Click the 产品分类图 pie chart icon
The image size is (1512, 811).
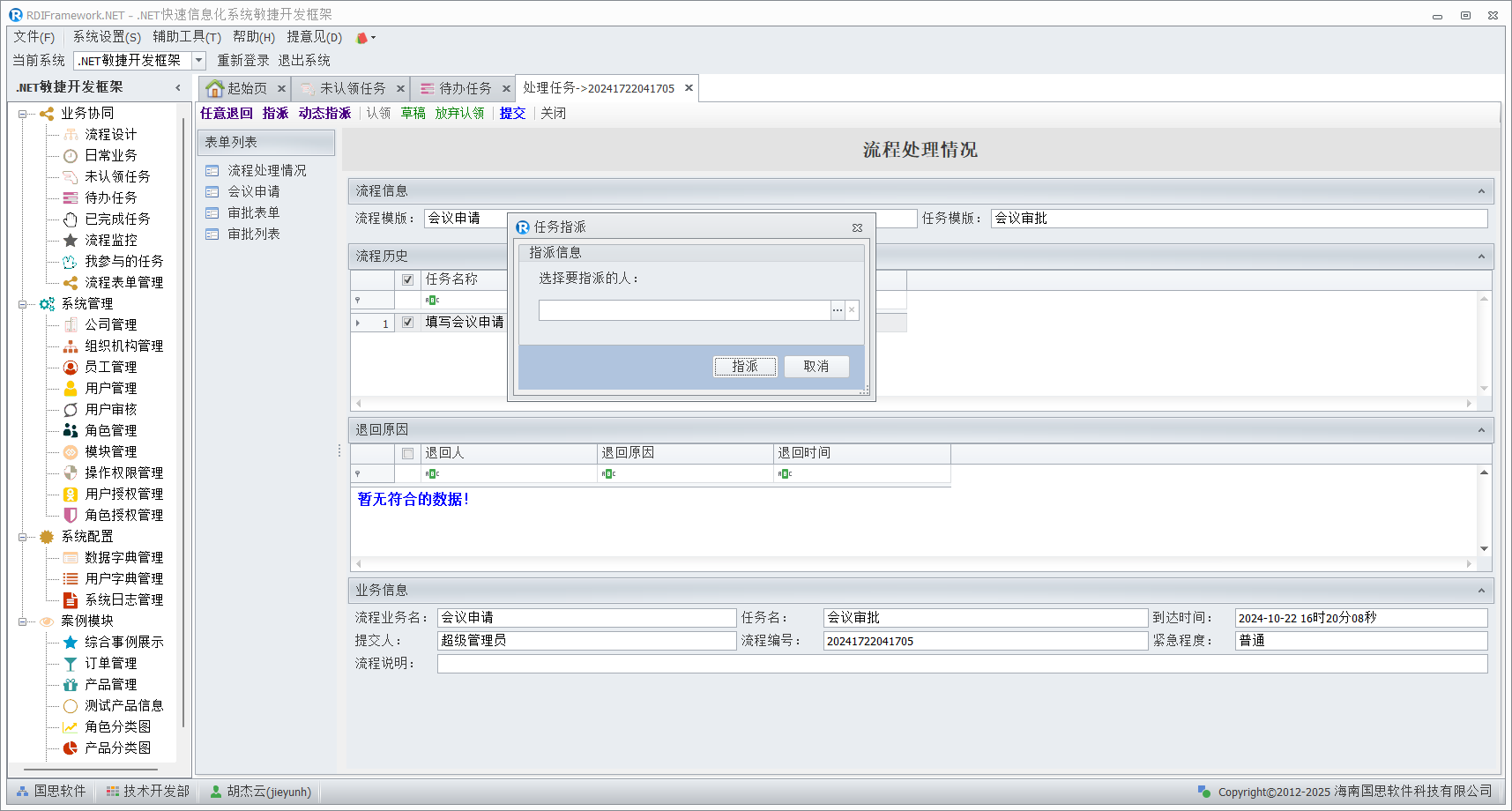point(71,748)
